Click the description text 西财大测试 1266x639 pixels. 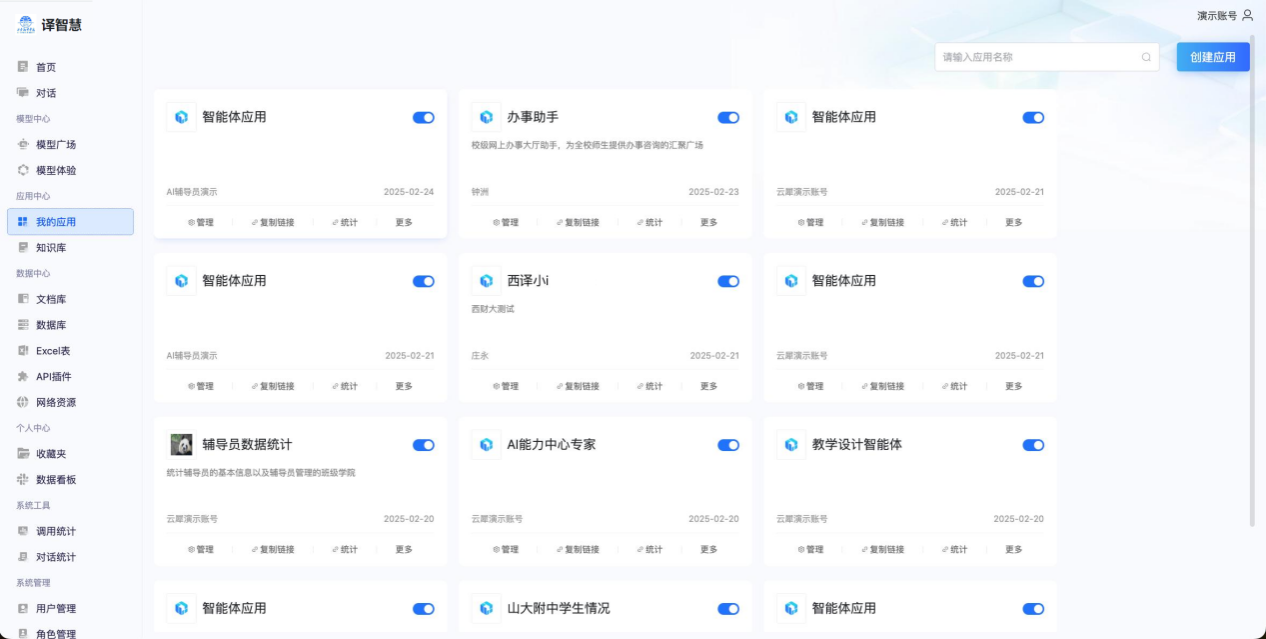(493, 309)
